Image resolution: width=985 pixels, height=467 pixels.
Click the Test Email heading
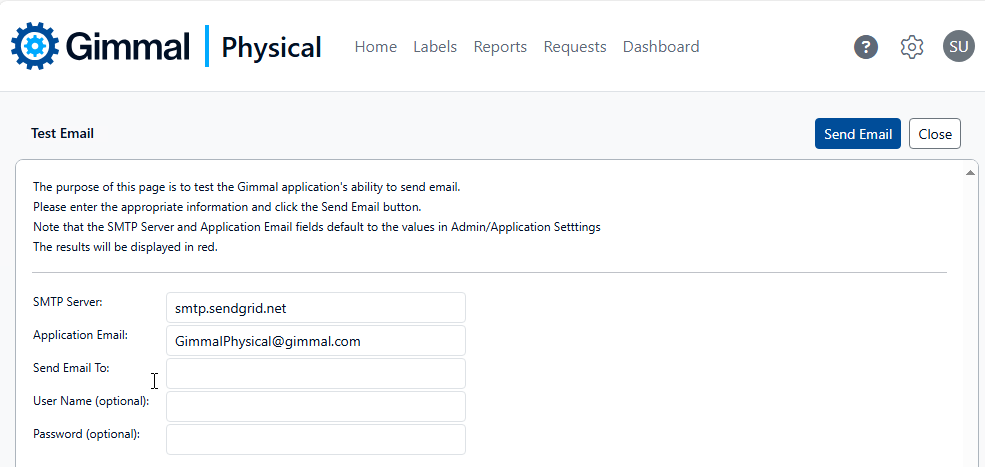coord(62,133)
